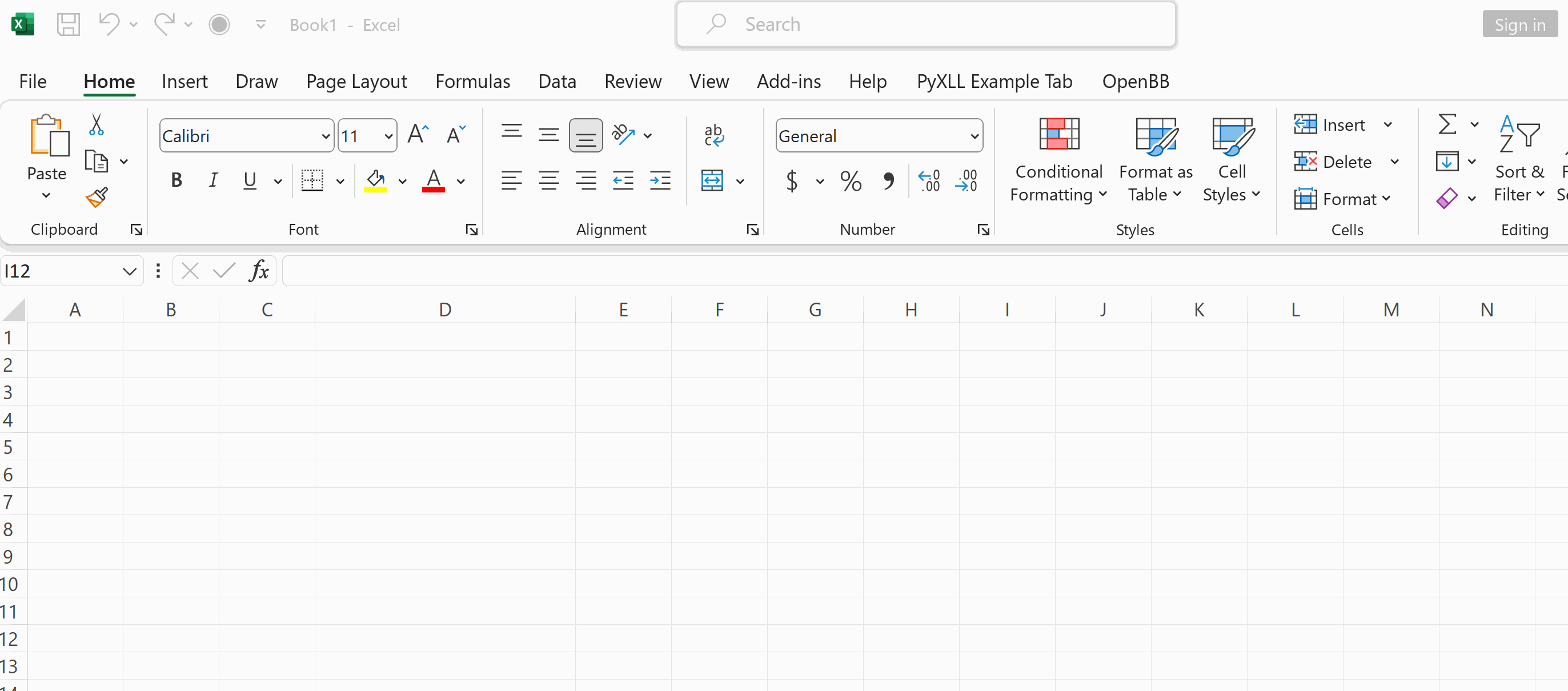Open Conditional Formatting menu
This screenshot has width=1568, height=691.
coord(1058,160)
